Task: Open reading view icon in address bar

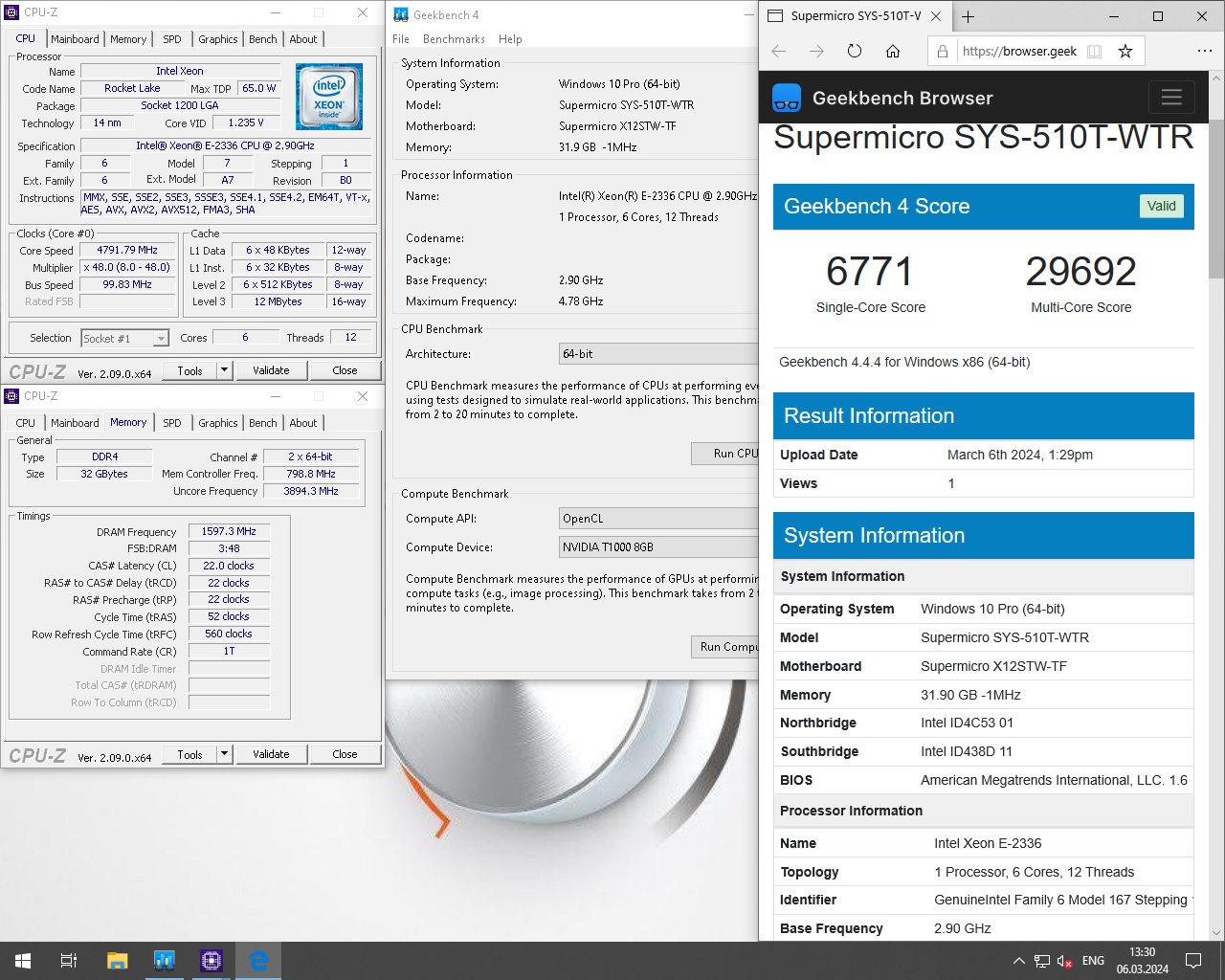Action: click(1095, 52)
